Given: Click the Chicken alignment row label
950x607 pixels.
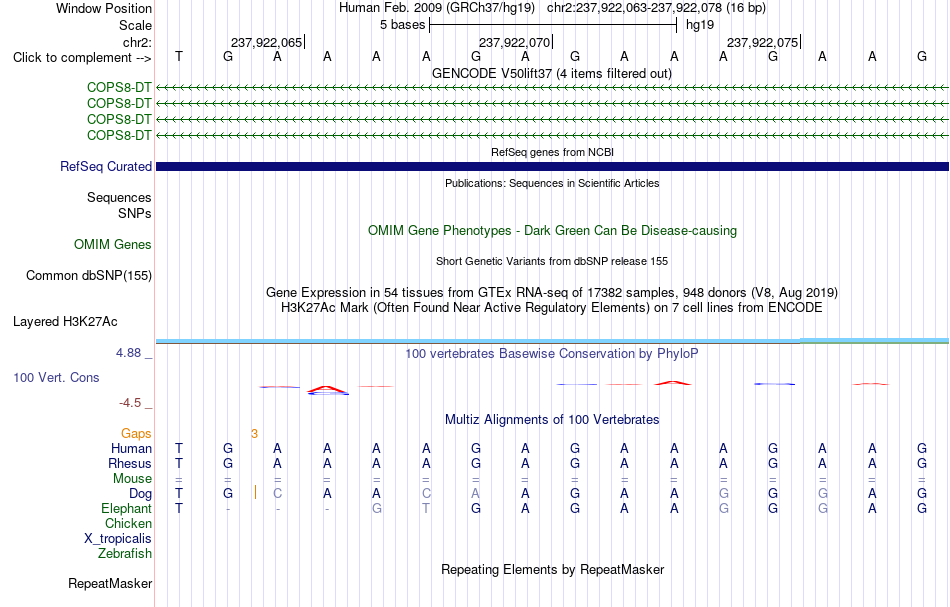Looking at the screenshot, I should [128, 523].
